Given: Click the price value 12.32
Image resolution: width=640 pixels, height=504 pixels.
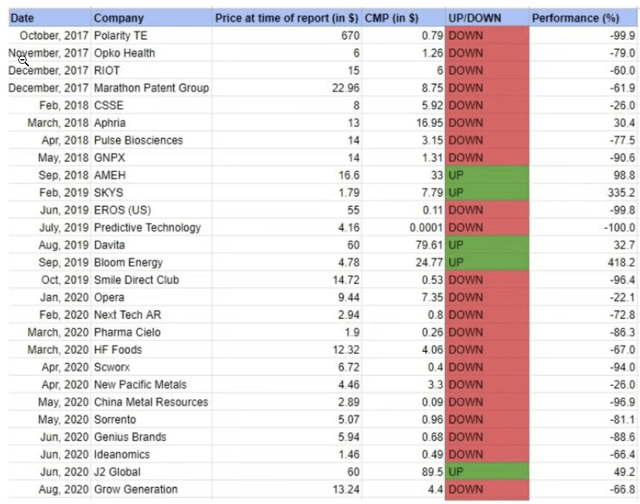Looking at the screenshot, I should click(346, 350).
